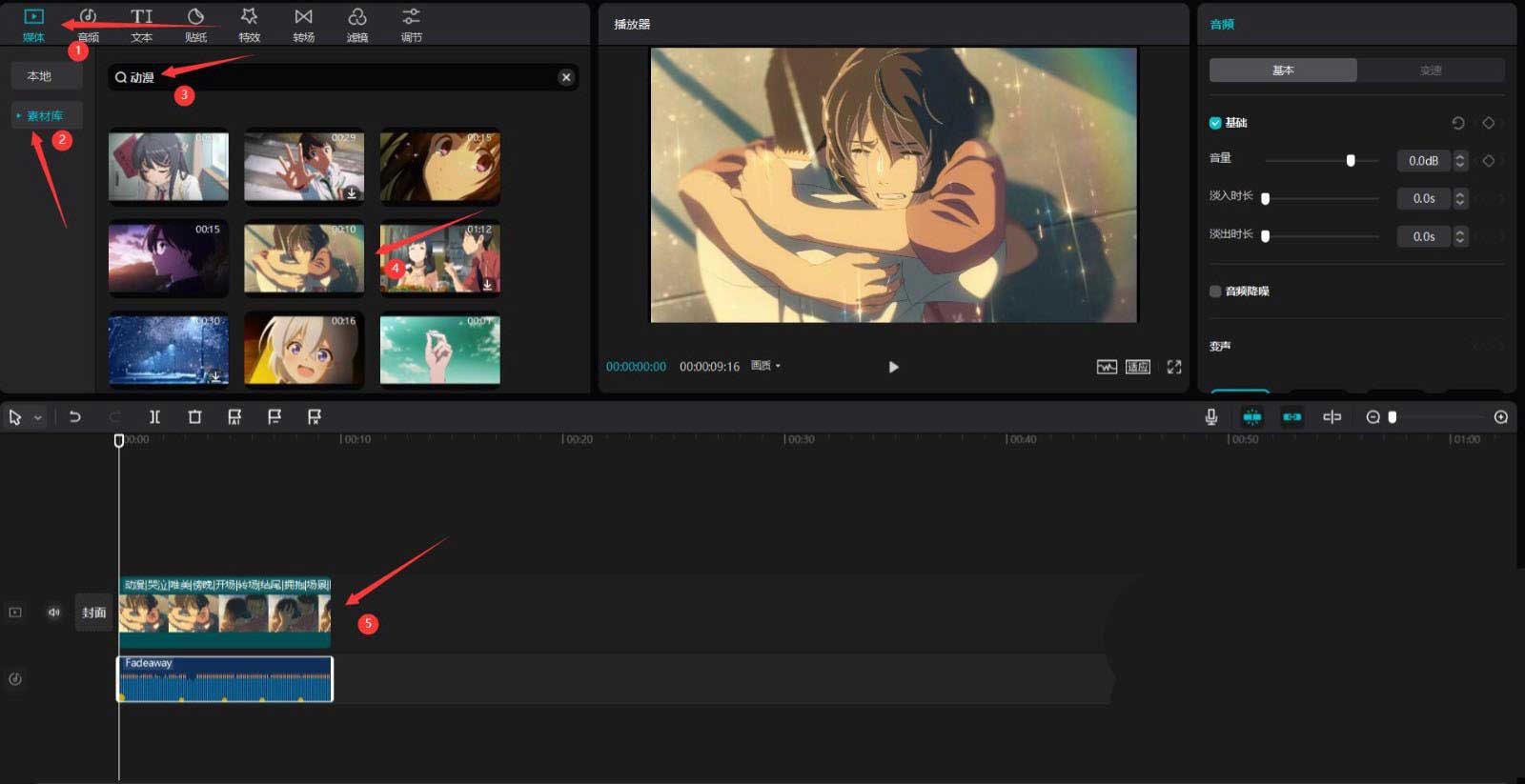This screenshot has height=784, width=1525.
Task: Play the video in the player
Action: click(x=893, y=367)
